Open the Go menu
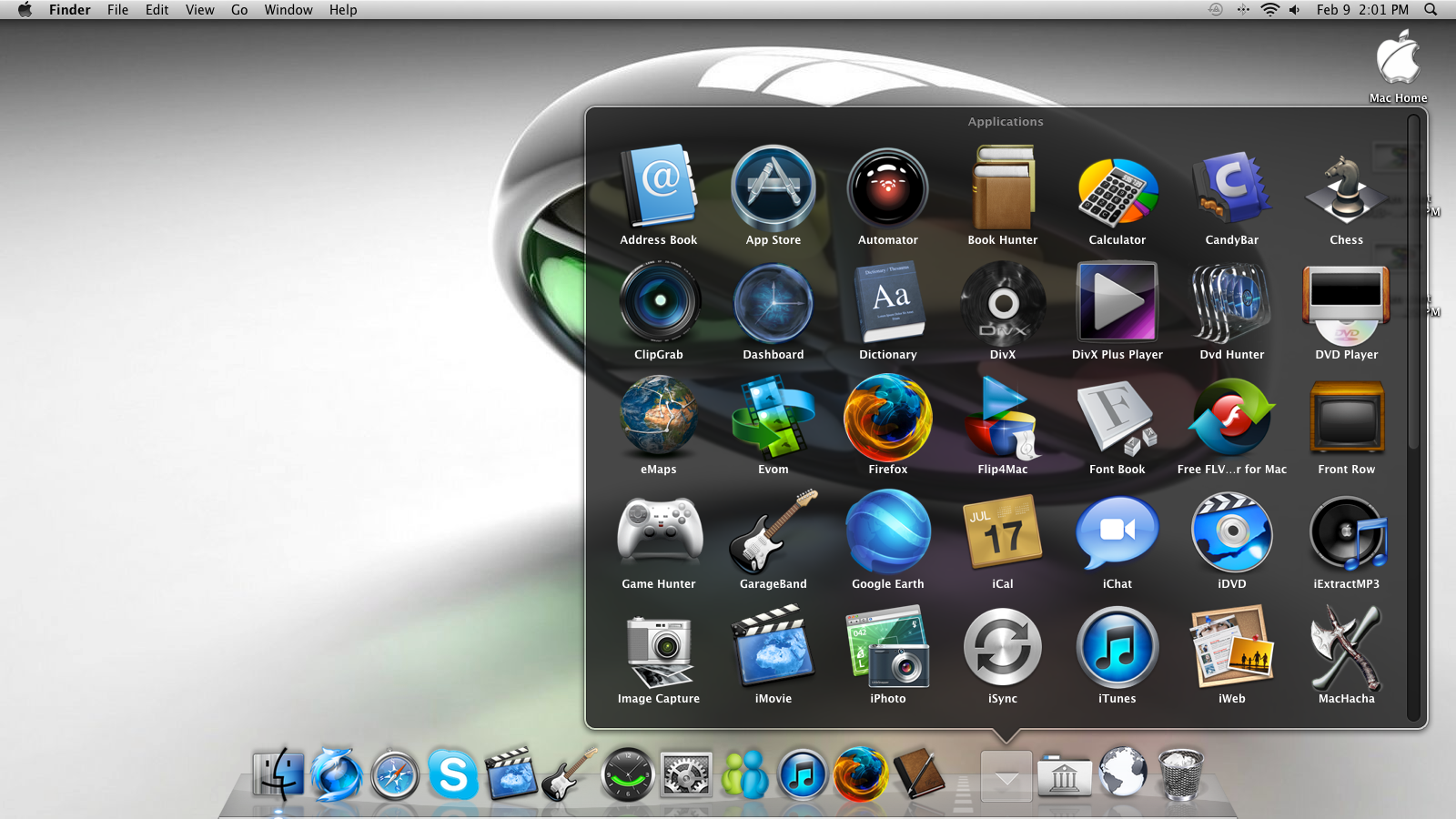Image resolution: width=1456 pixels, height=819 pixels. coord(239,9)
